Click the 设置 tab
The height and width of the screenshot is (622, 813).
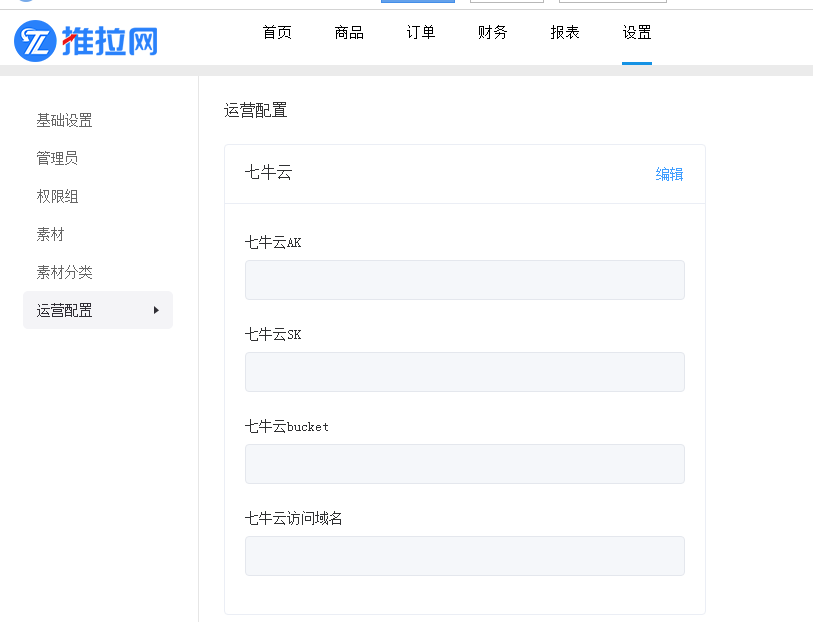[637, 33]
